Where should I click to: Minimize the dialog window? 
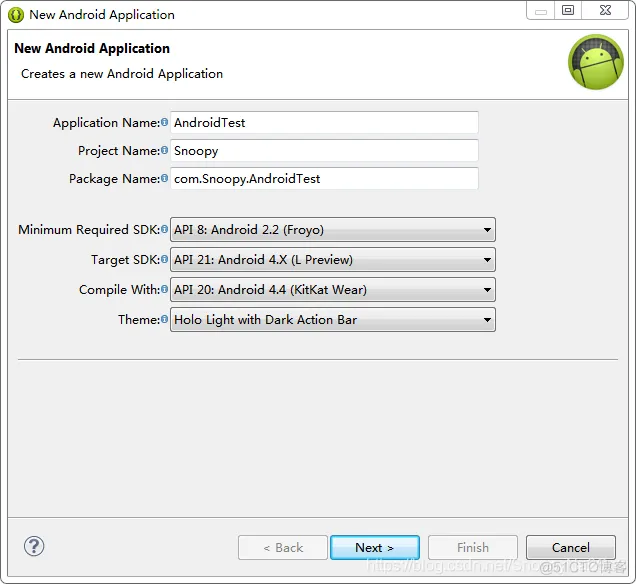click(x=541, y=10)
